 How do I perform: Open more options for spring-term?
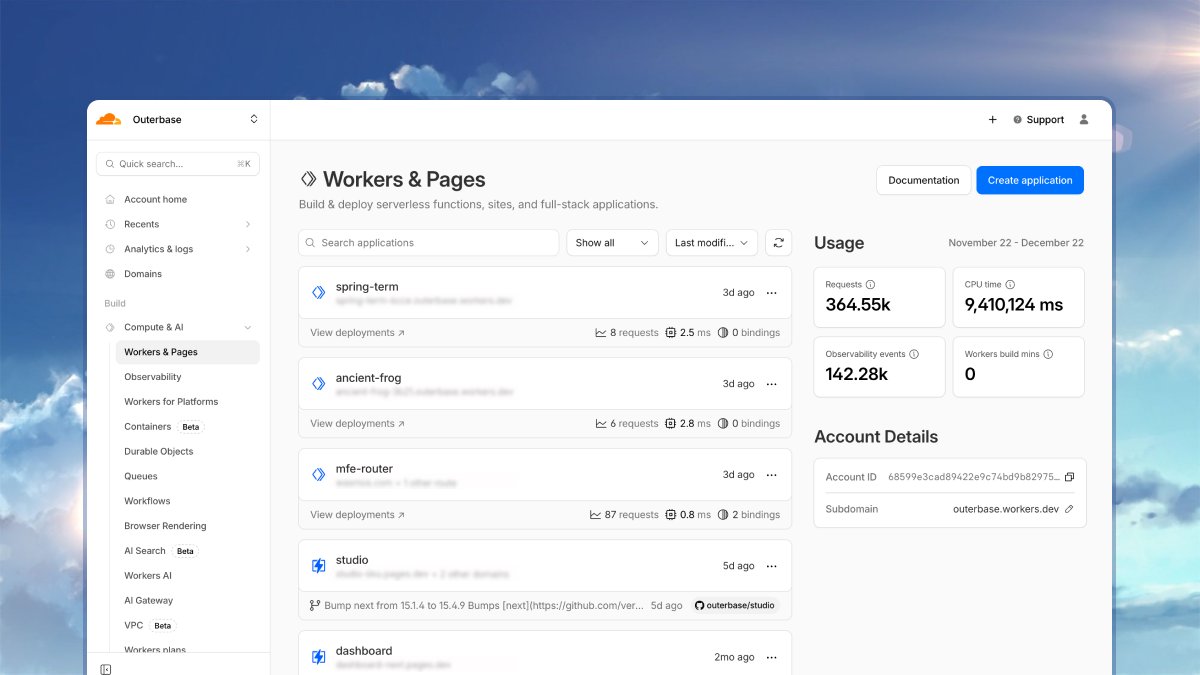pyautogui.click(x=771, y=293)
